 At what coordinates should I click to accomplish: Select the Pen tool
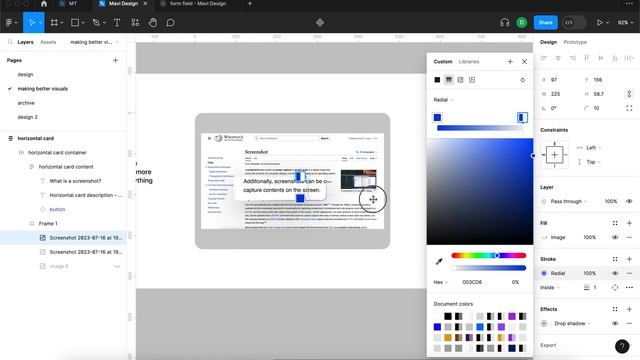96,22
